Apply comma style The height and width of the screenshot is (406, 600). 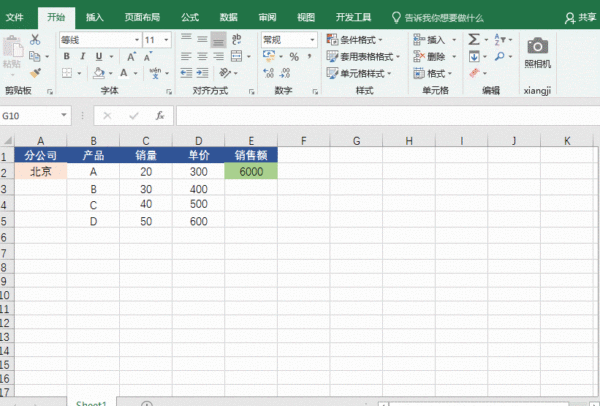coord(309,56)
